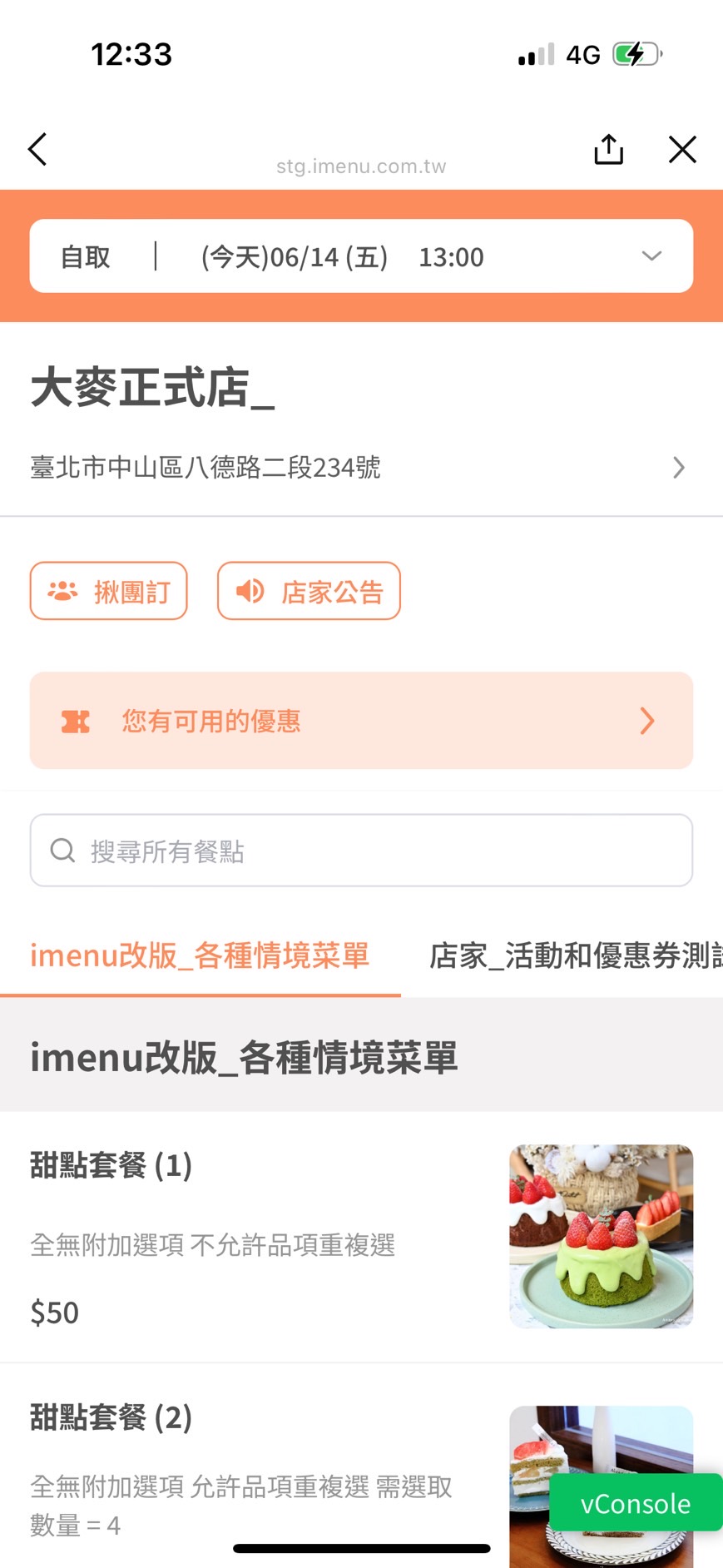Expand available discounts arrow
This screenshot has width=723, height=1568.
(x=647, y=721)
